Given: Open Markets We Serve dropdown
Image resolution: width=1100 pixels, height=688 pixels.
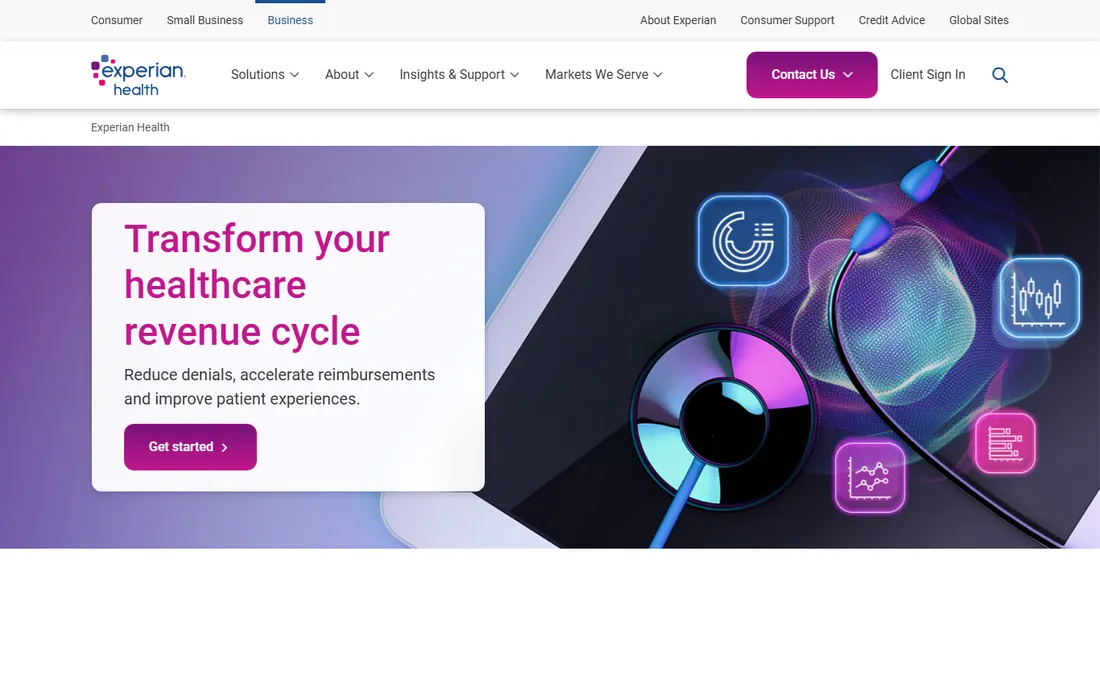Looking at the screenshot, I should click(x=603, y=74).
